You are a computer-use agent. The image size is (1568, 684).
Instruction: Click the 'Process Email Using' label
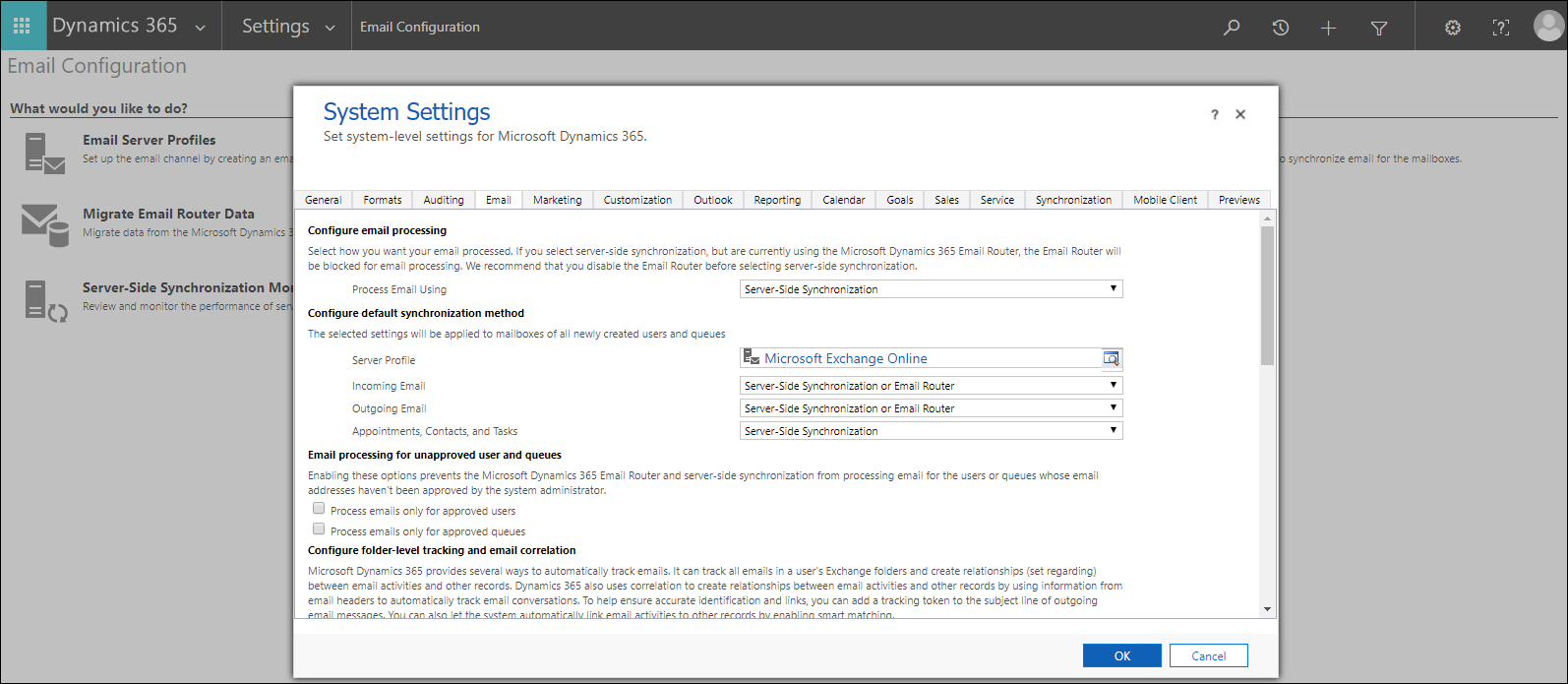399,289
